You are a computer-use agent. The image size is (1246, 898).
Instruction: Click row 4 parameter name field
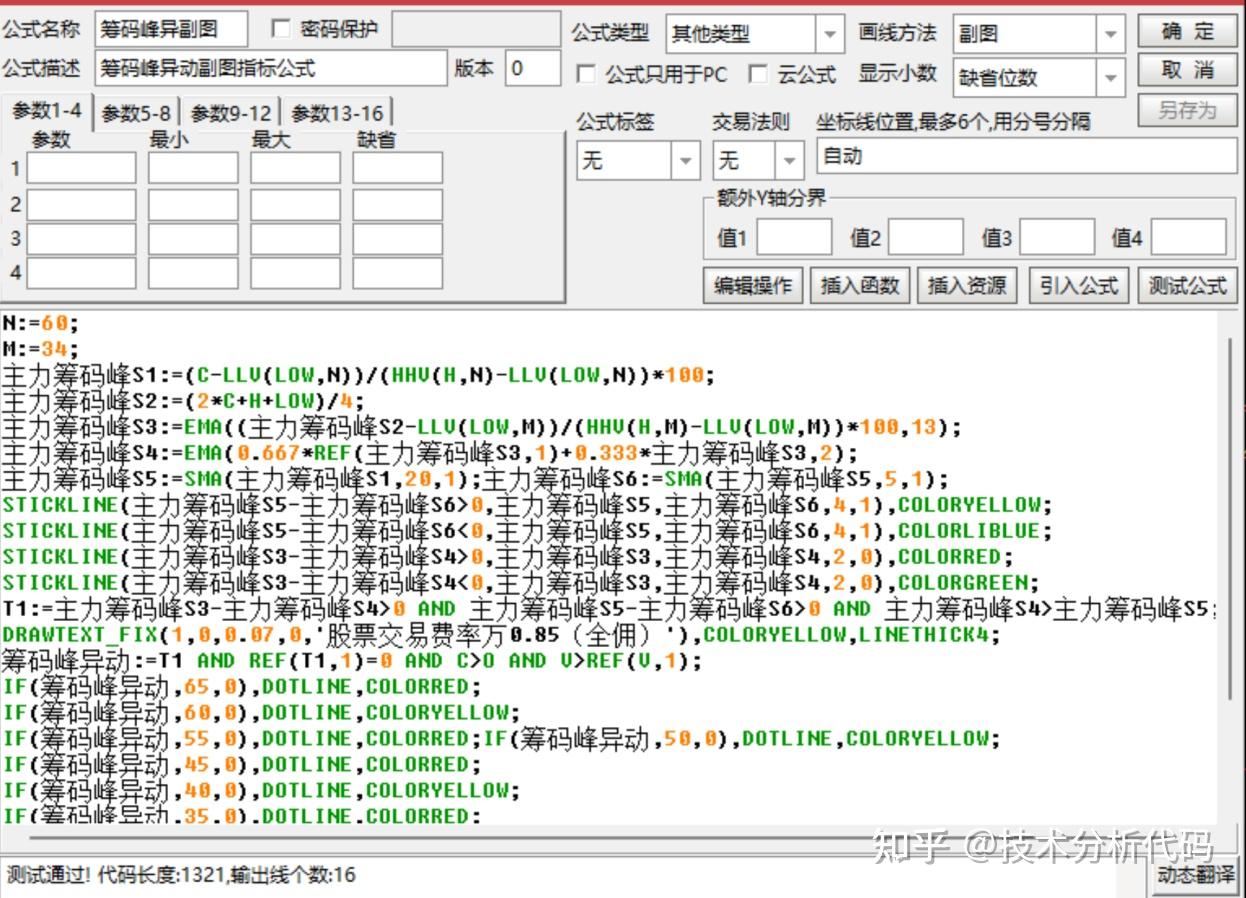(81, 272)
